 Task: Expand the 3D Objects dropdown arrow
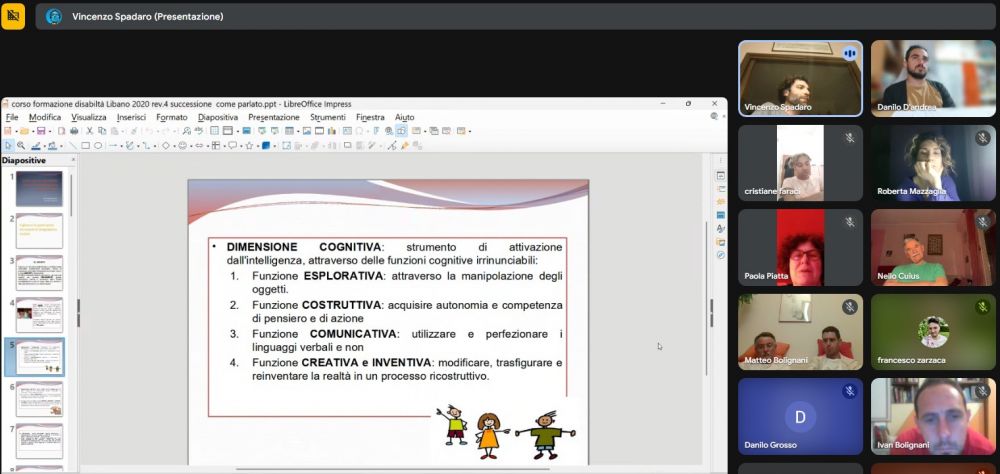tap(274, 146)
